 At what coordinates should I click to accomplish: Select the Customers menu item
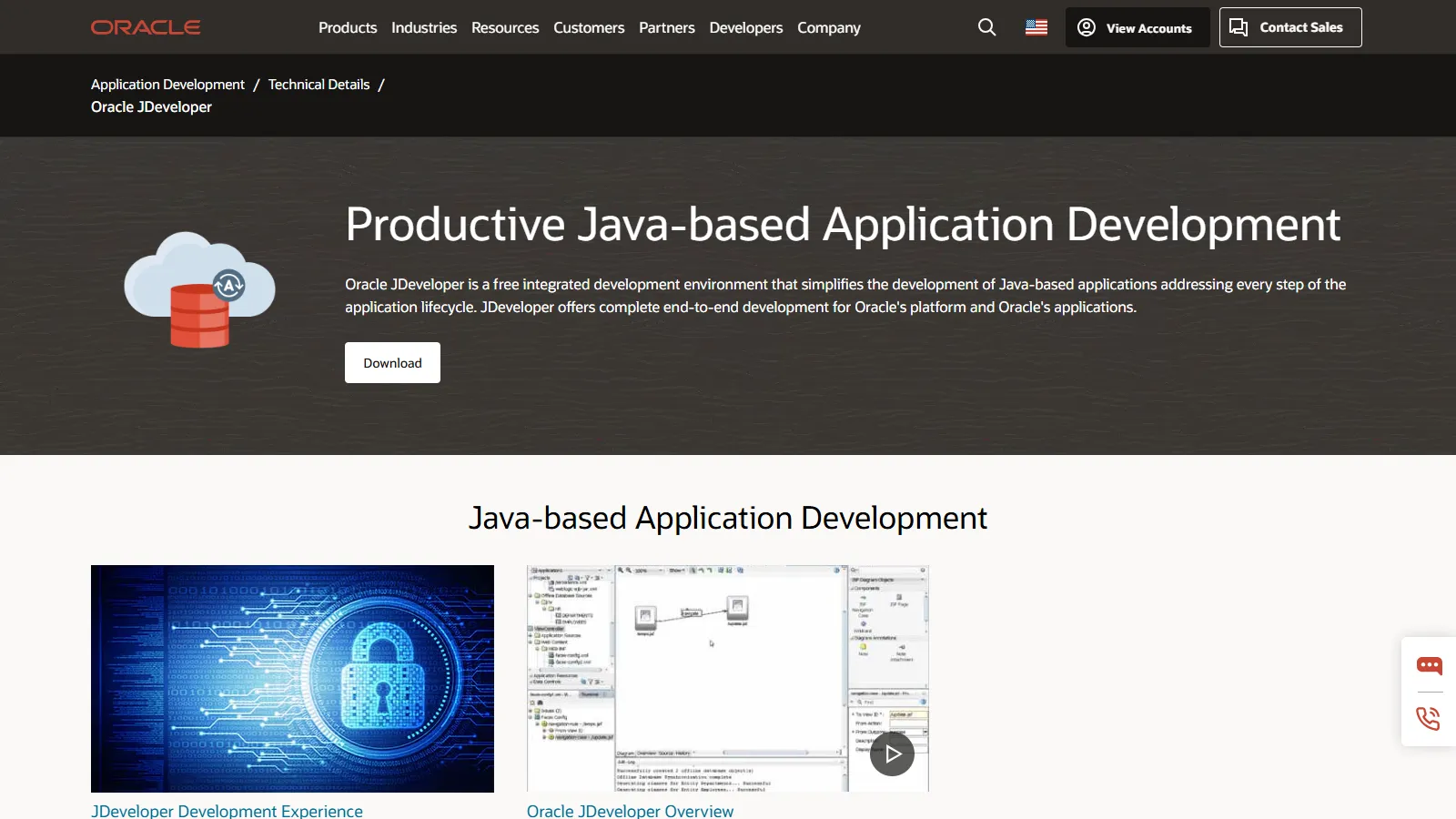588,27
